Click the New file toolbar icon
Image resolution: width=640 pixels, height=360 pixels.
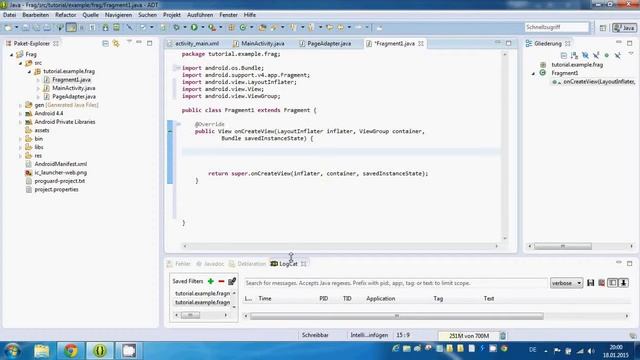coord(8,27)
